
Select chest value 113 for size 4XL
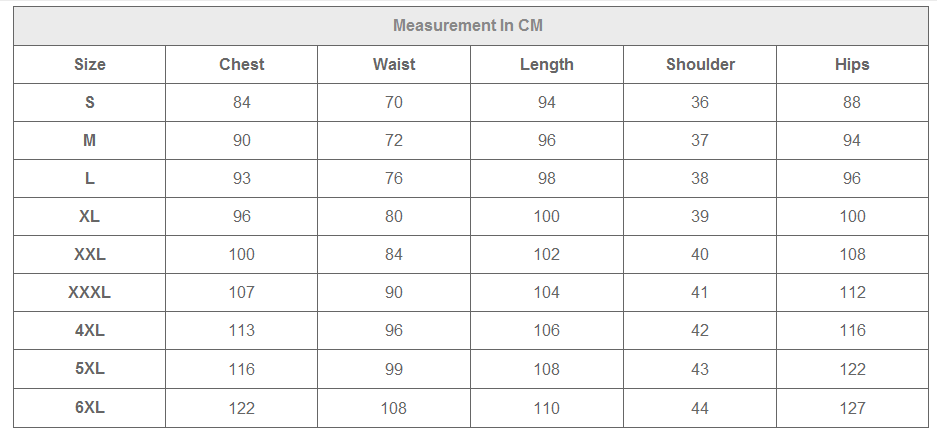pyautogui.click(x=241, y=330)
